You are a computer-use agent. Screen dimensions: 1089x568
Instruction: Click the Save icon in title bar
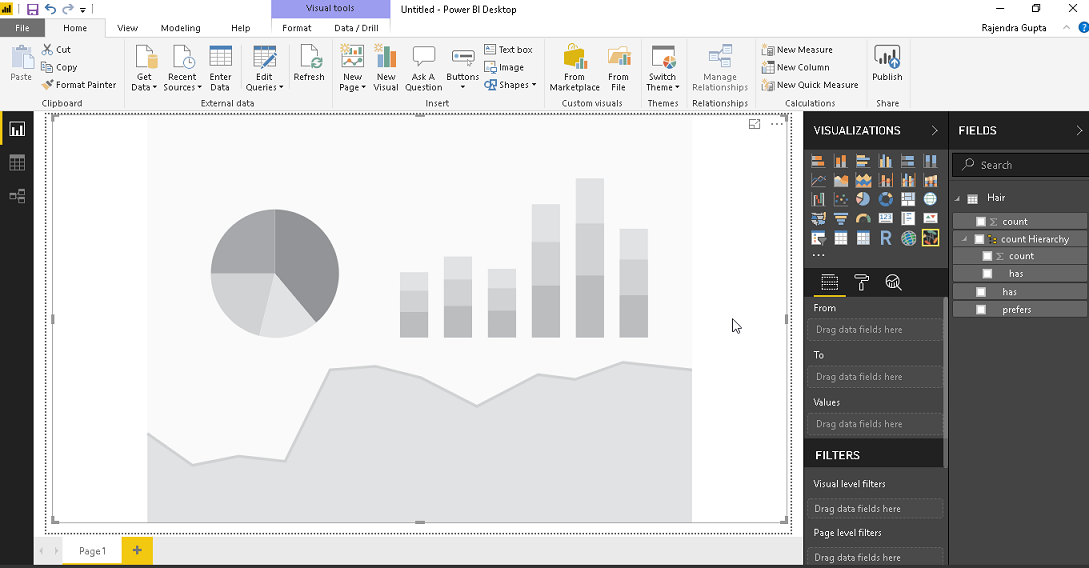pos(32,9)
